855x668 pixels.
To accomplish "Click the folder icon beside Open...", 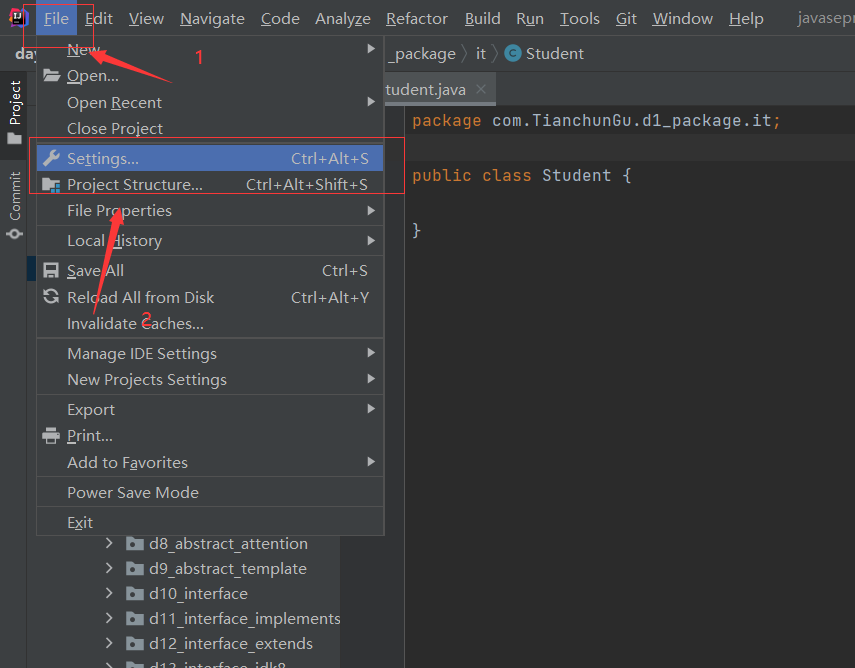I will pos(51,75).
